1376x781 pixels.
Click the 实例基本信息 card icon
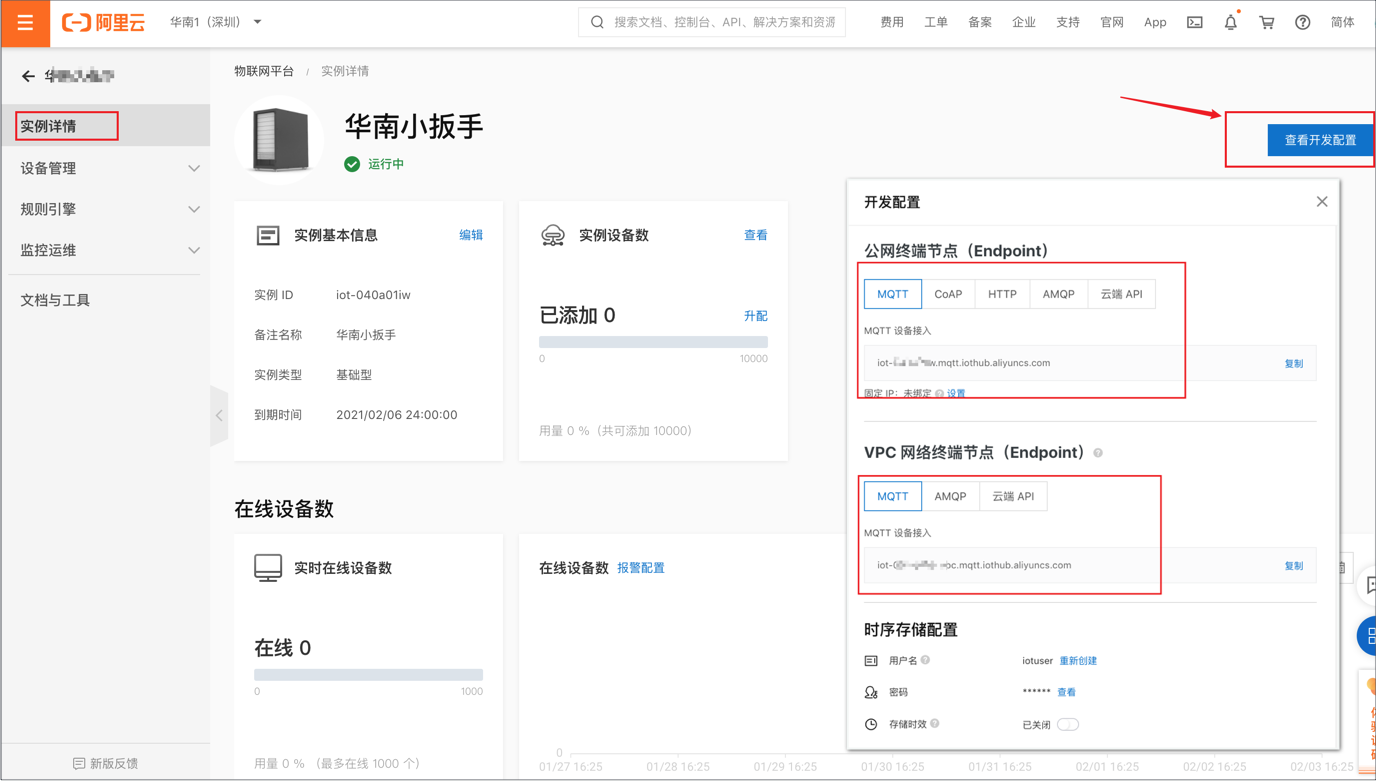click(x=268, y=235)
